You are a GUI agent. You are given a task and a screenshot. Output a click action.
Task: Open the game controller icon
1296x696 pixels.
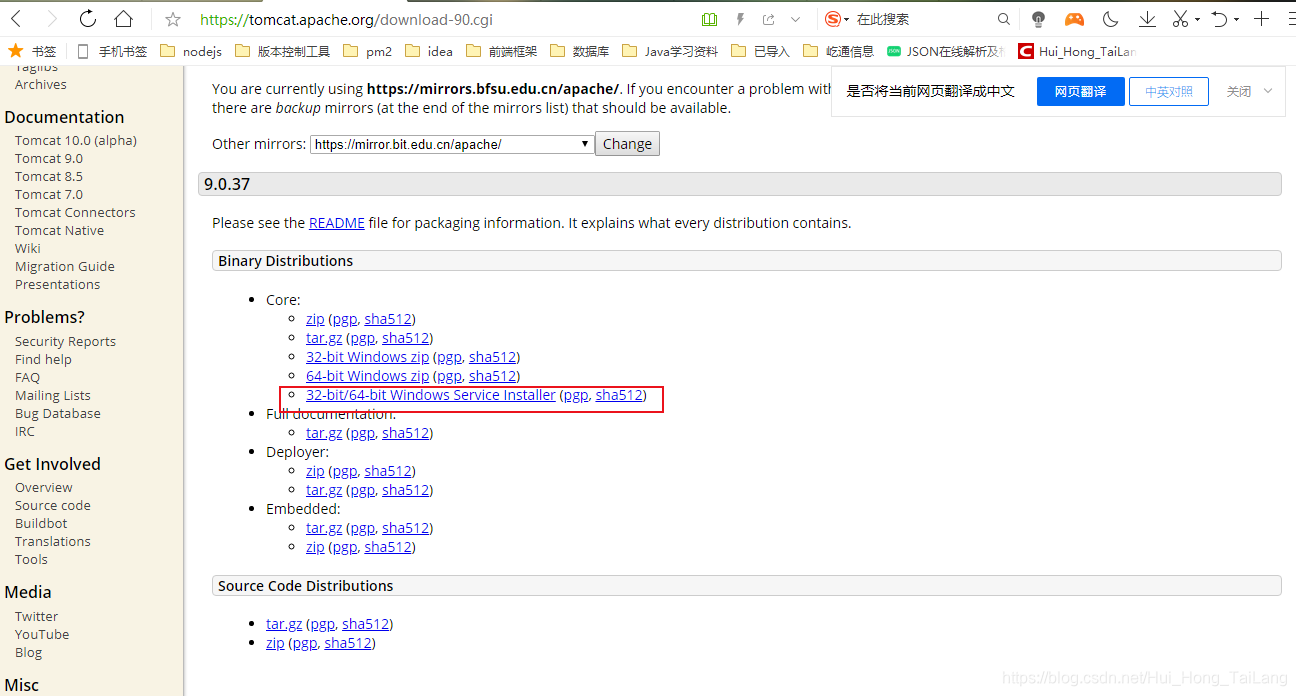(1074, 19)
